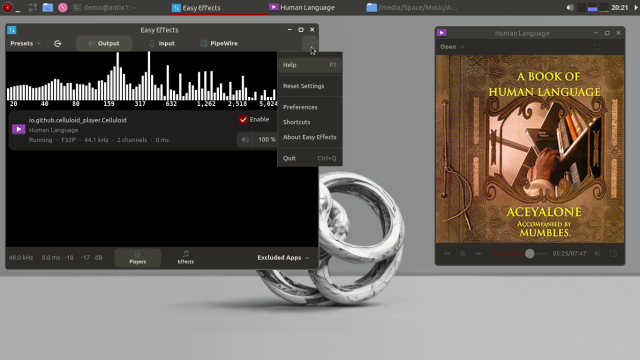Click the Celluloid app icon in the stream row

pyautogui.click(x=18, y=129)
